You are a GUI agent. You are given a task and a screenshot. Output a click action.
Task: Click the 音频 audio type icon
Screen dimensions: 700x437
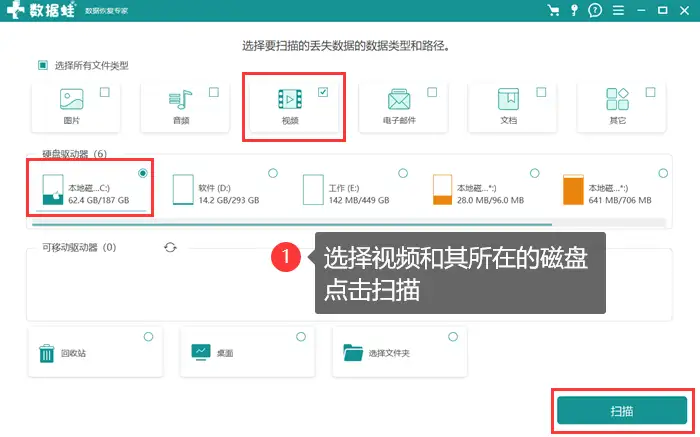180,99
